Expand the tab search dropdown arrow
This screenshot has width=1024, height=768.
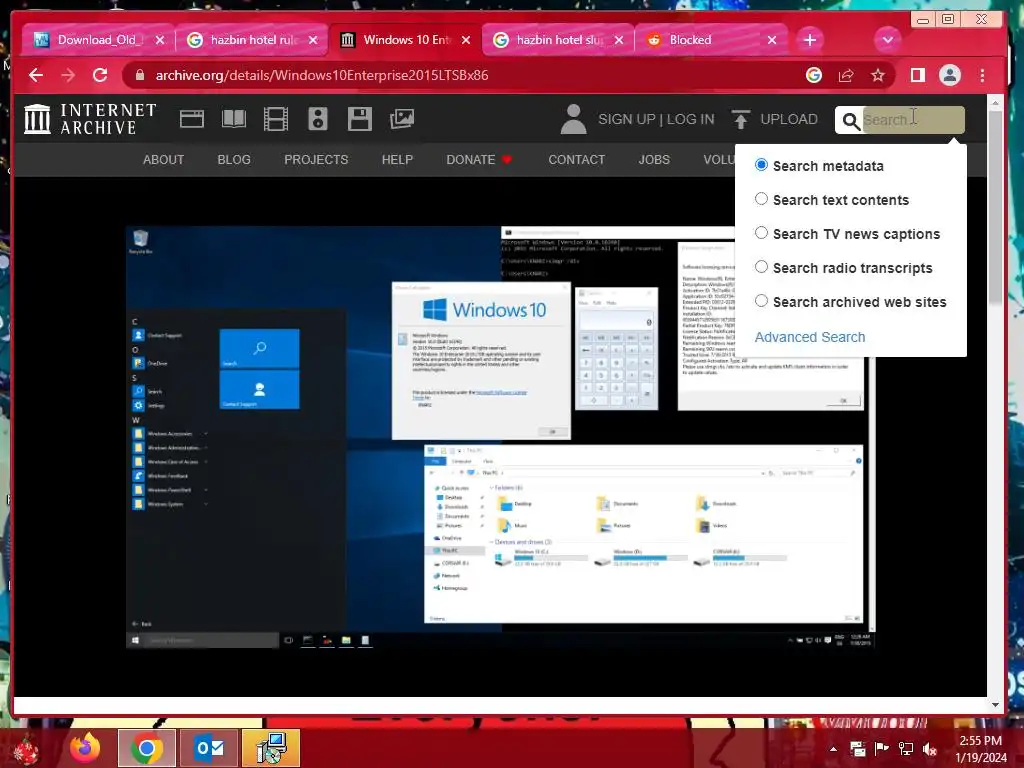[888, 40]
